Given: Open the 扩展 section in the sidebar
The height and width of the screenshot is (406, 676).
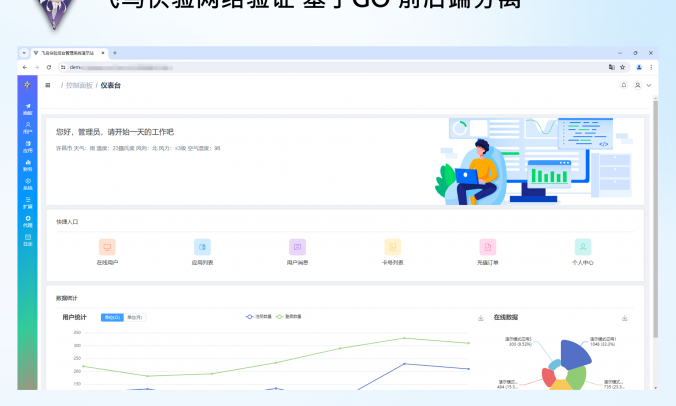Looking at the screenshot, I should point(28,203).
